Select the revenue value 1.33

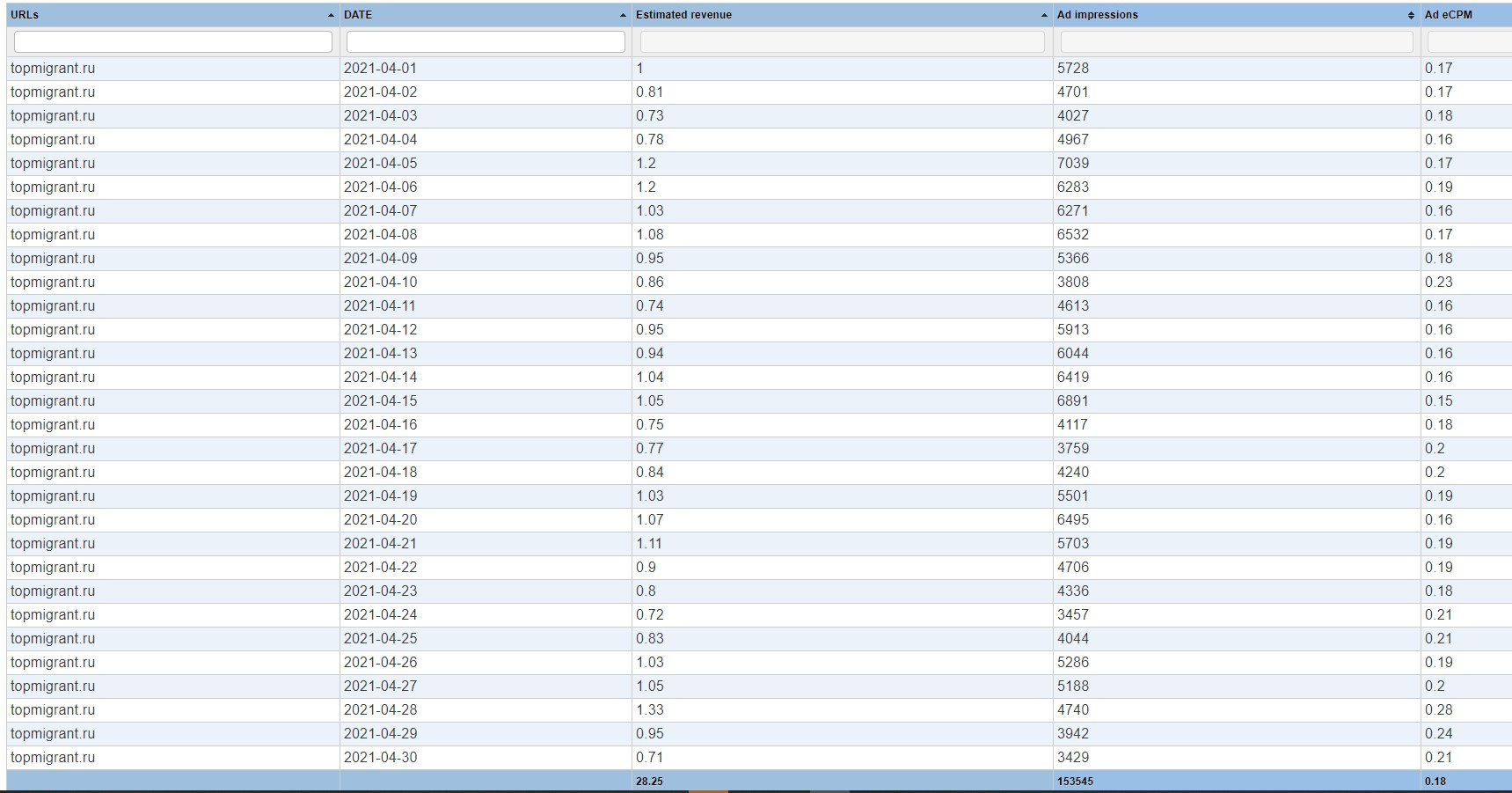click(x=650, y=710)
